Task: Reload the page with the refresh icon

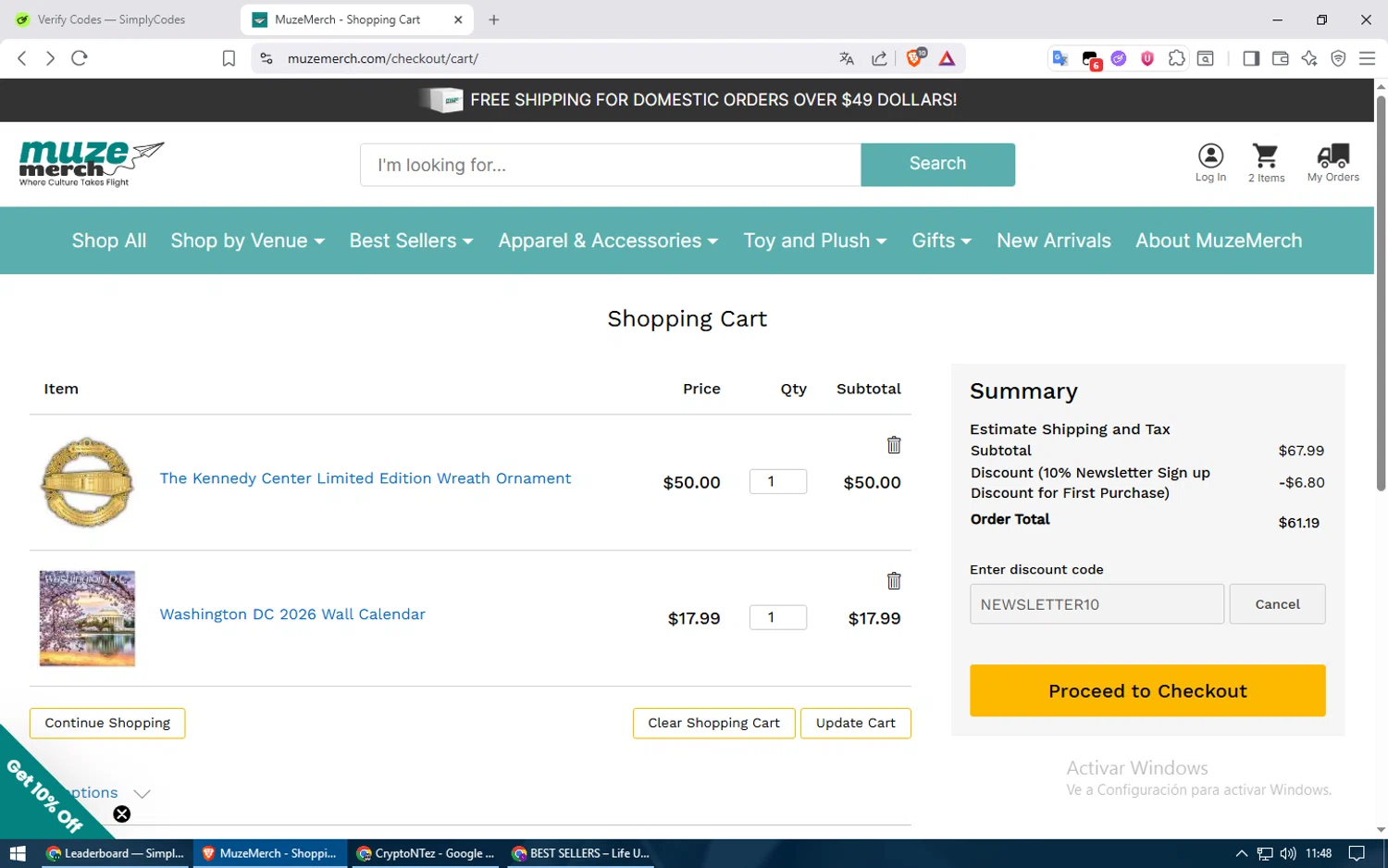Action: [x=80, y=58]
